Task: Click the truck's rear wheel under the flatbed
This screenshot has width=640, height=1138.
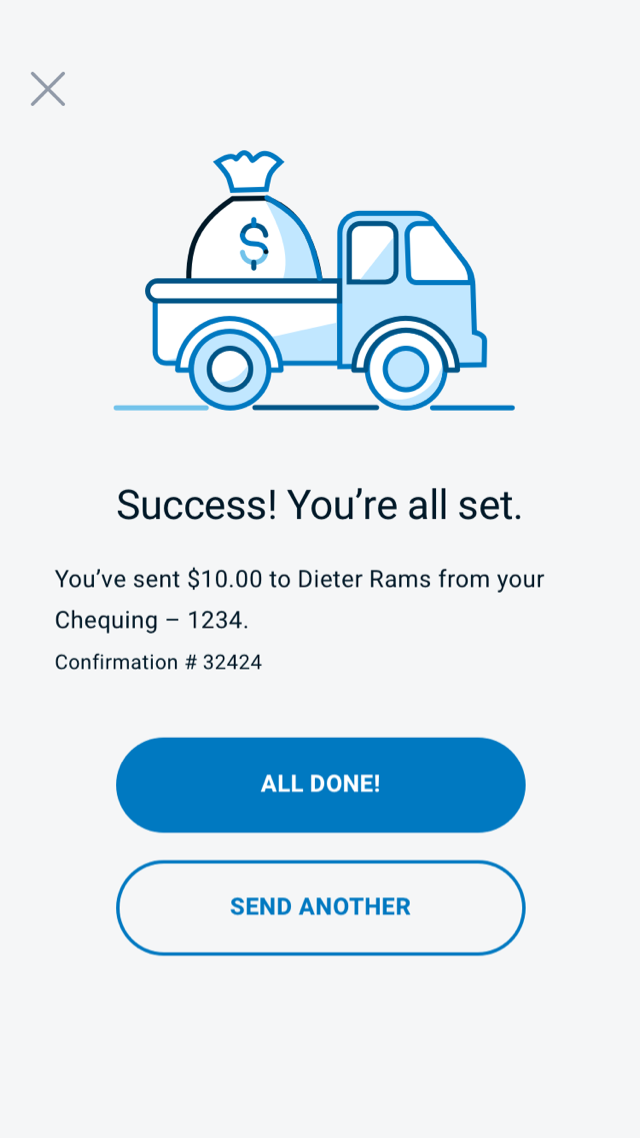Action: (230, 367)
